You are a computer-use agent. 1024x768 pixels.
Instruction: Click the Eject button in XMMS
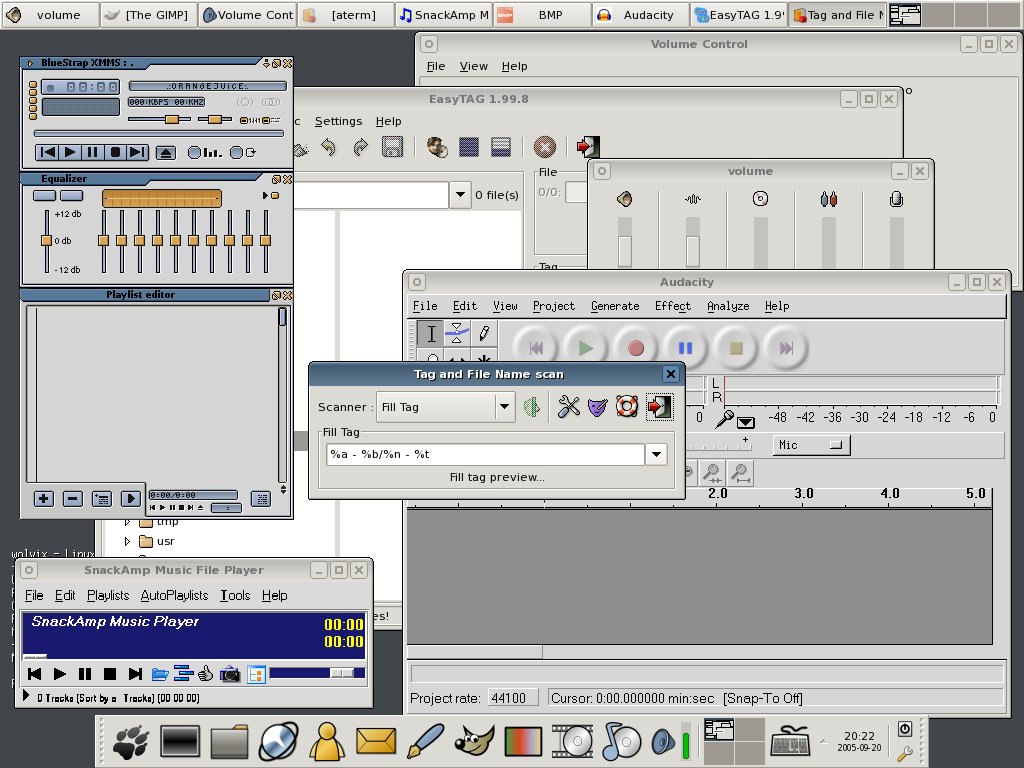click(x=166, y=153)
